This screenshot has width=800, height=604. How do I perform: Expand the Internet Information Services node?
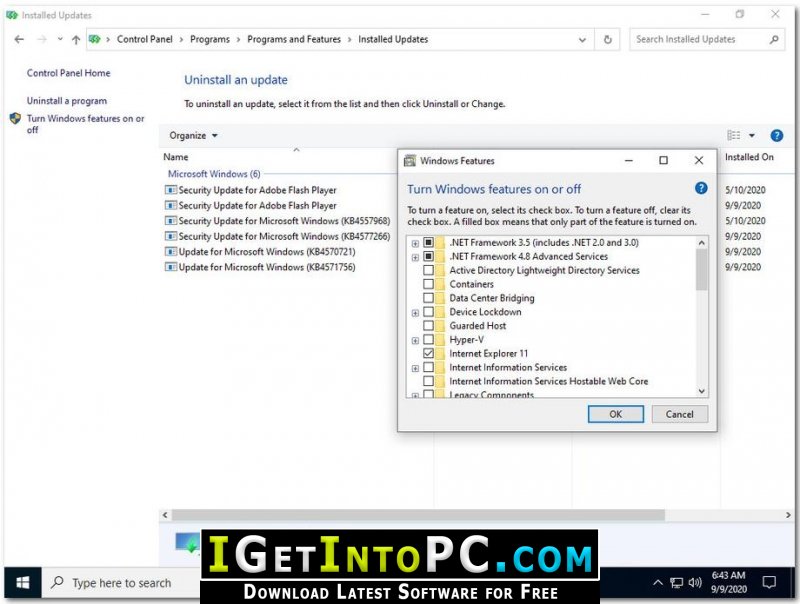coord(415,368)
